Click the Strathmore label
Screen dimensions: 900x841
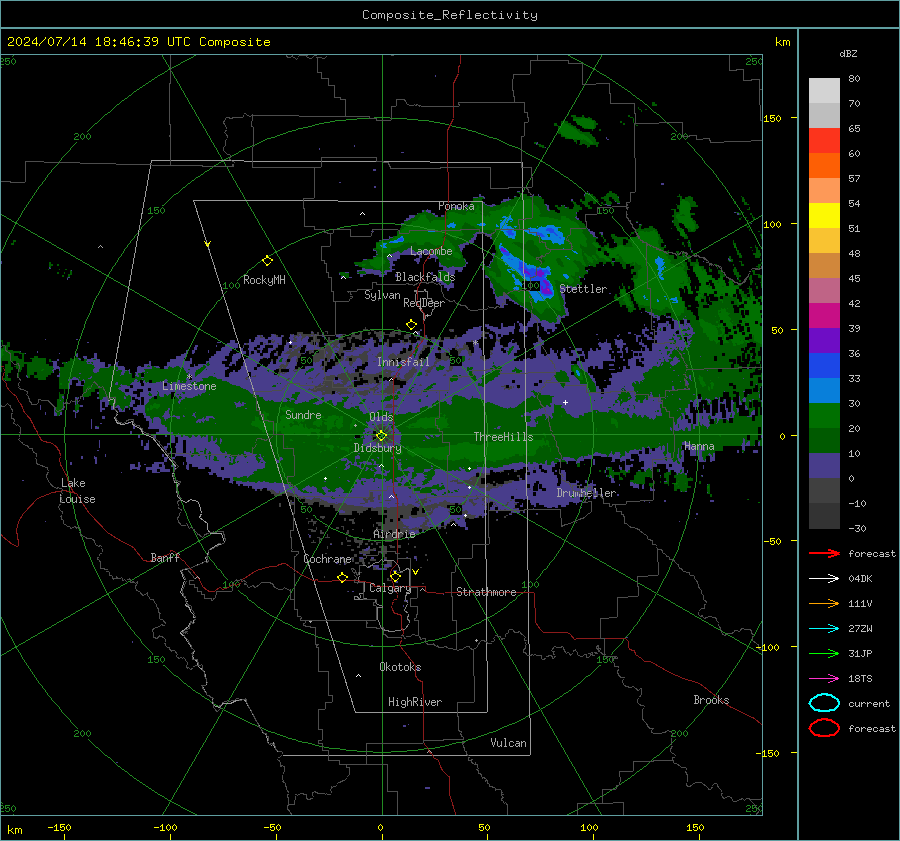tap(486, 592)
